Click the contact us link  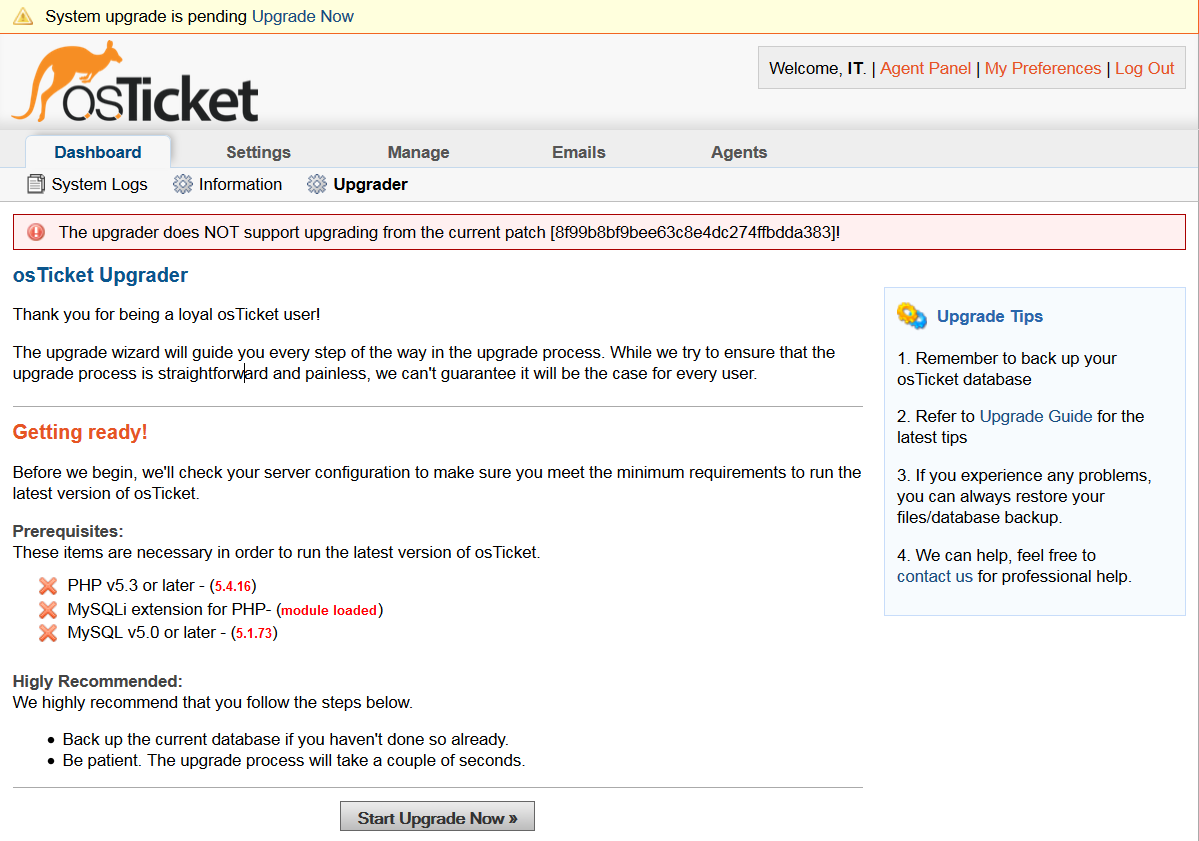coord(934,576)
